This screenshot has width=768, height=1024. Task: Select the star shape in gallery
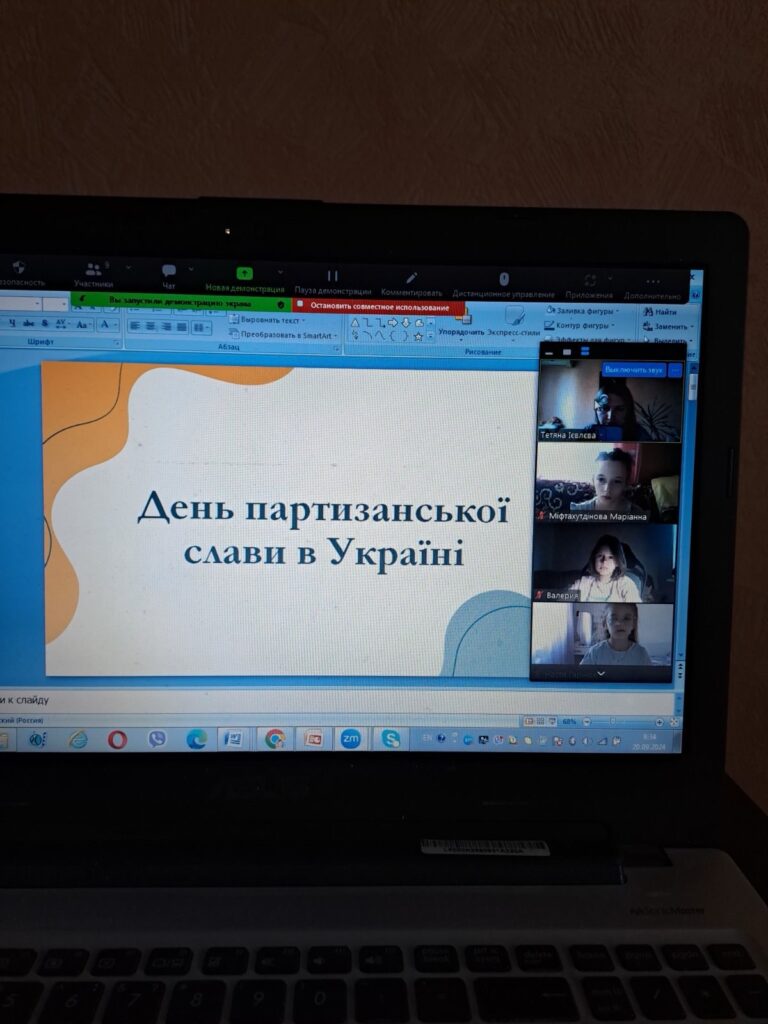(x=419, y=336)
